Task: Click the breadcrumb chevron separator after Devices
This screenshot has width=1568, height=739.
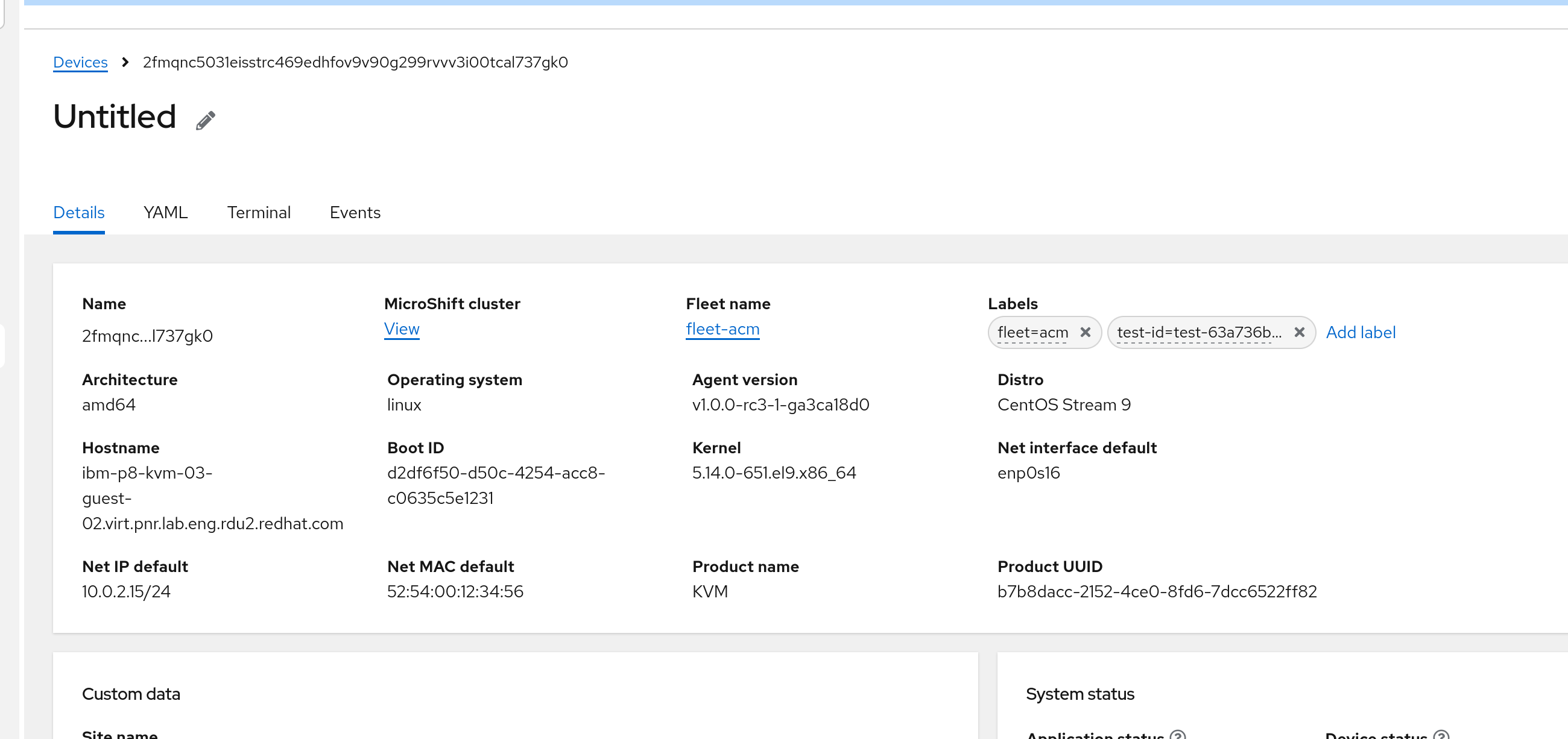Action: click(125, 62)
